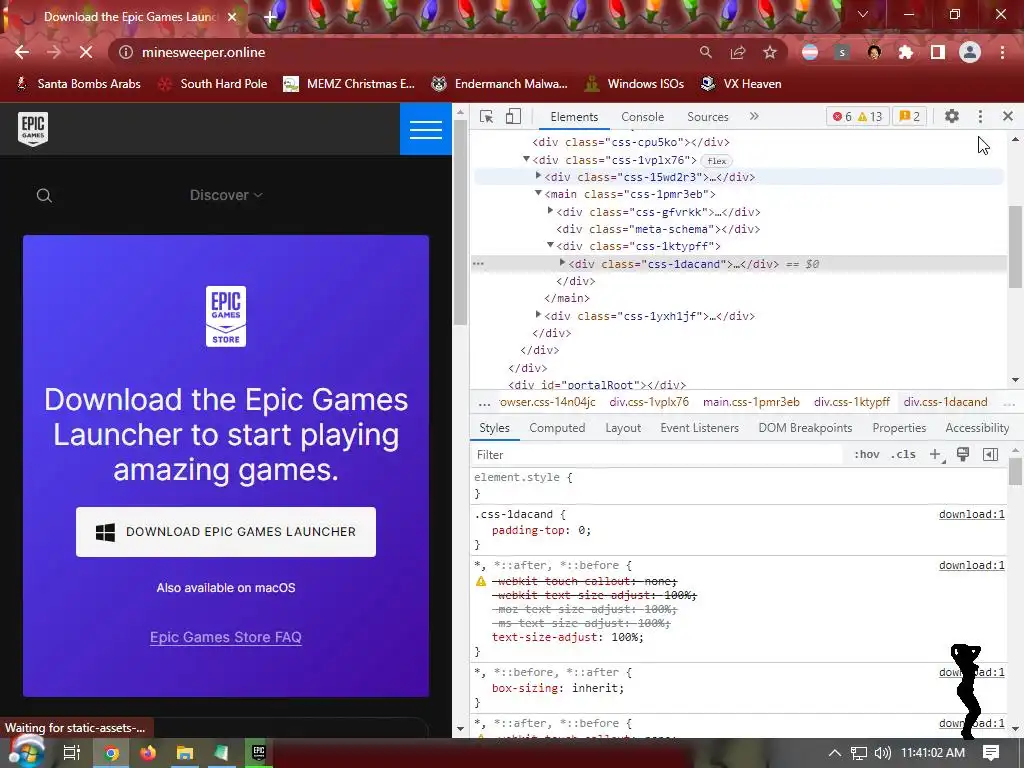
Task: Close the DevTools panel
Action: (1008, 116)
